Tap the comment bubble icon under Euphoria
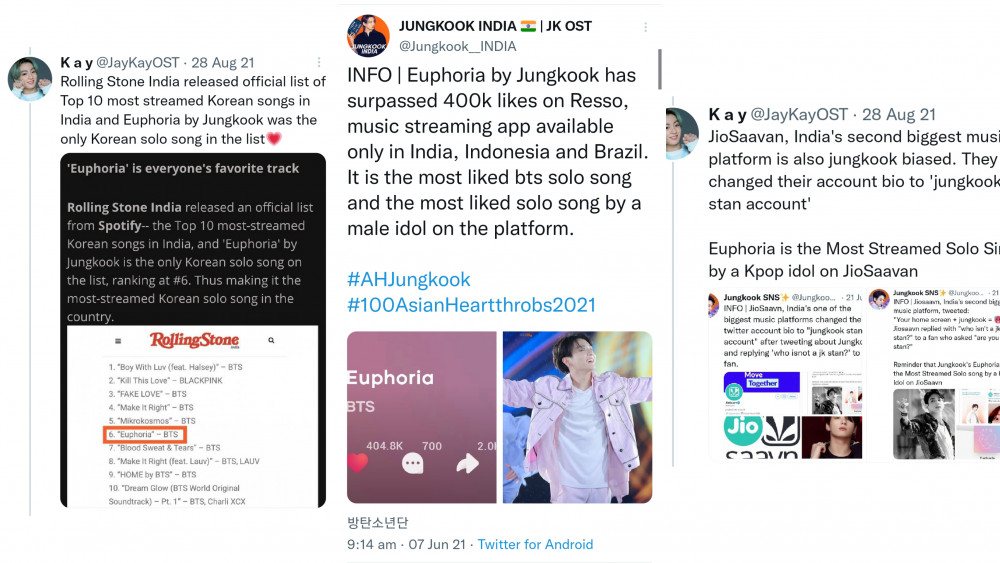1000x563 pixels. [413, 463]
